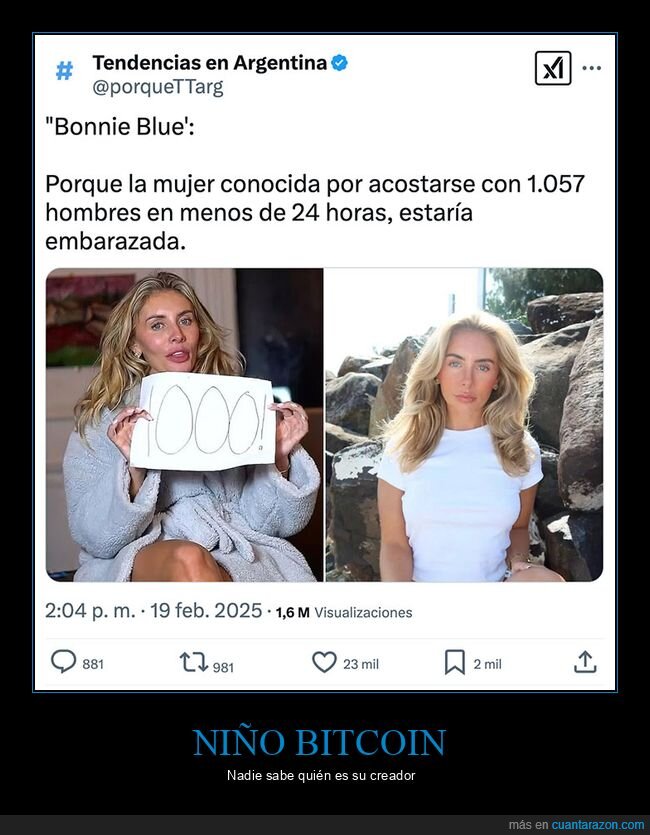Click the 23 mil likes count
The image size is (650, 835).
coord(361,664)
